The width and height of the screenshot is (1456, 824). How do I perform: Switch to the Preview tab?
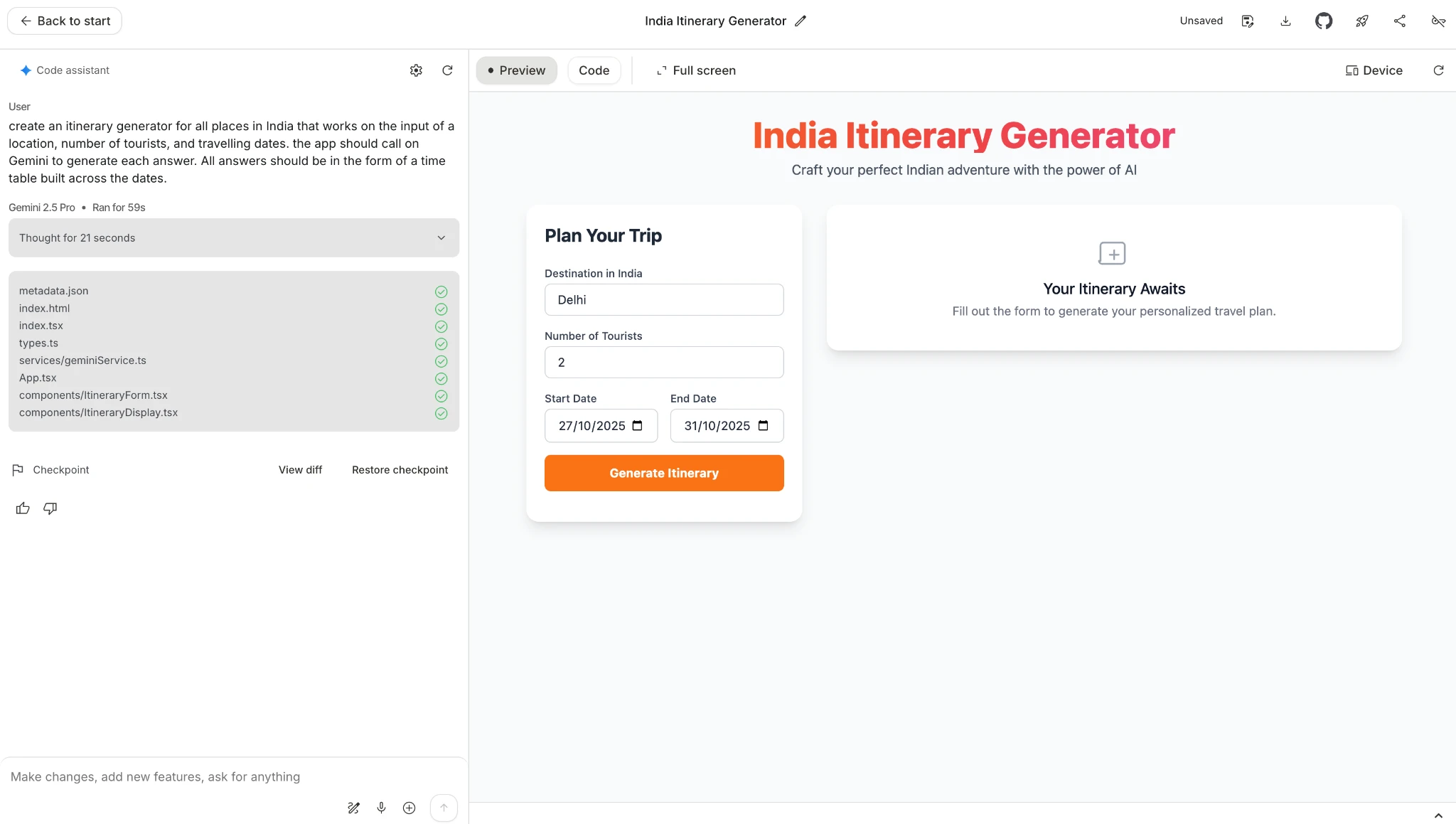[x=516, y=70]
